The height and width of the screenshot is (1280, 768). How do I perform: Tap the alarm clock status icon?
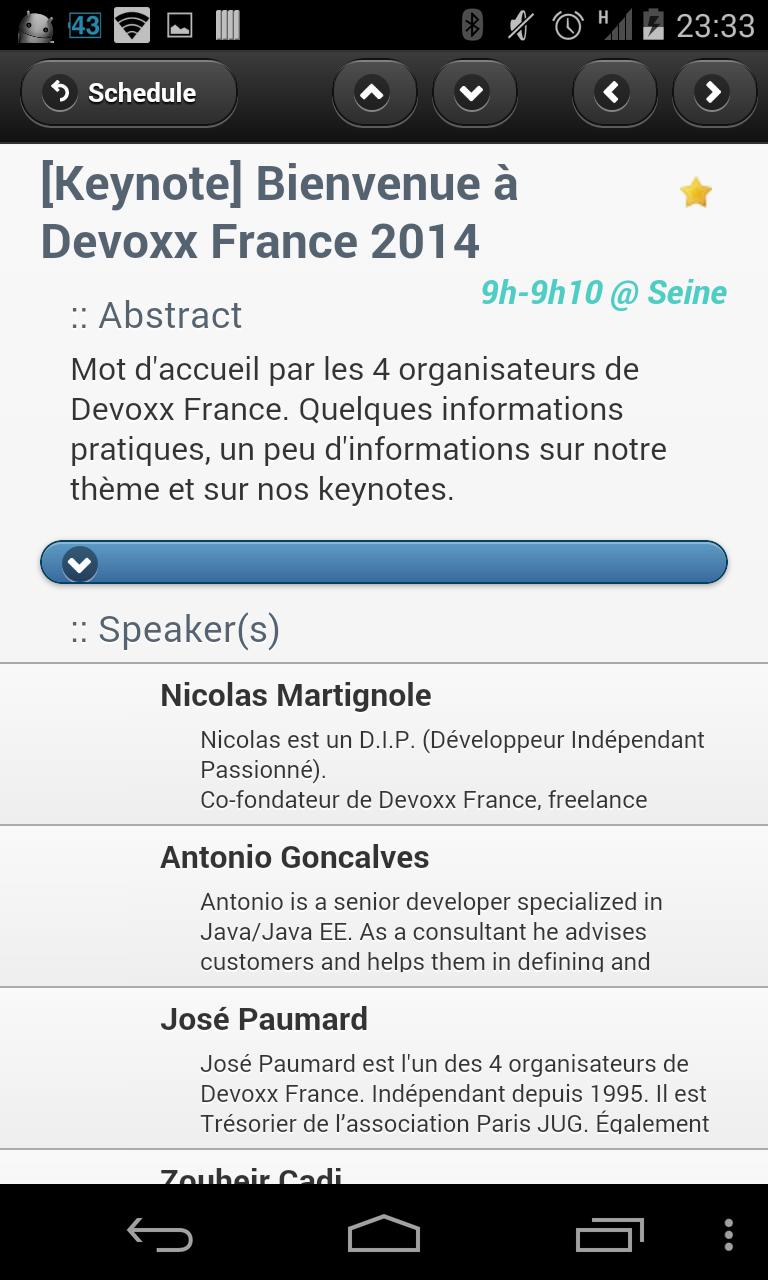[x=567, y=25]
